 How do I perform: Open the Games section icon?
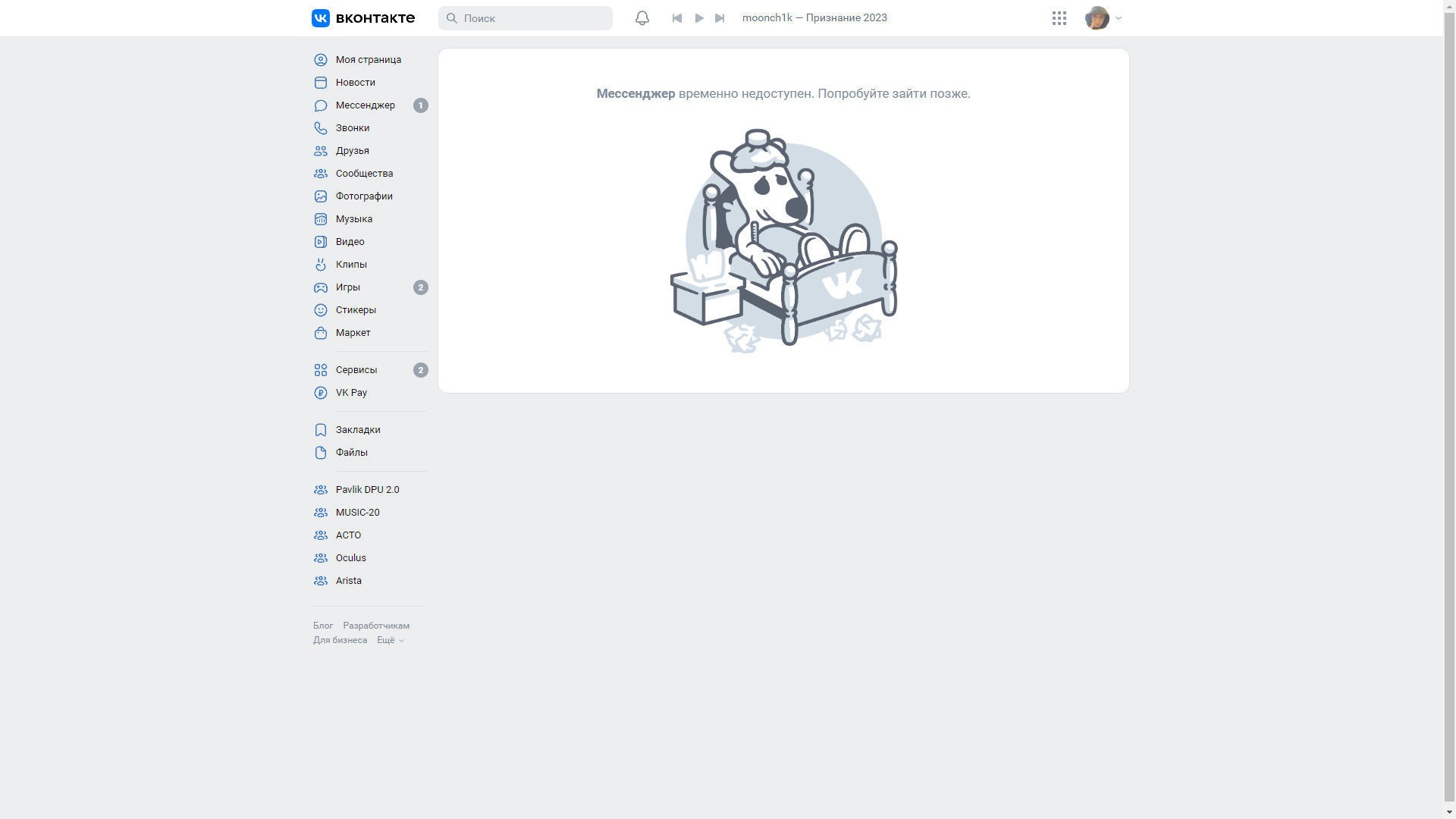tap(321, 287)
